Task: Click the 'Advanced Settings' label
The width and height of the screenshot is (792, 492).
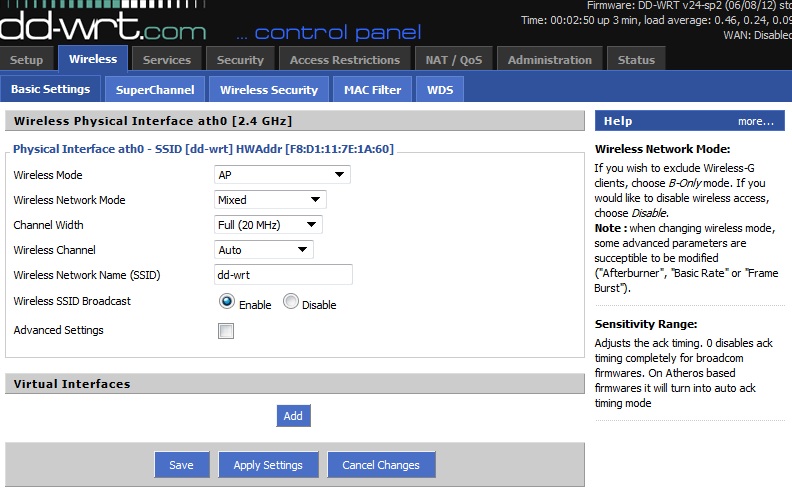Action: 59,330
